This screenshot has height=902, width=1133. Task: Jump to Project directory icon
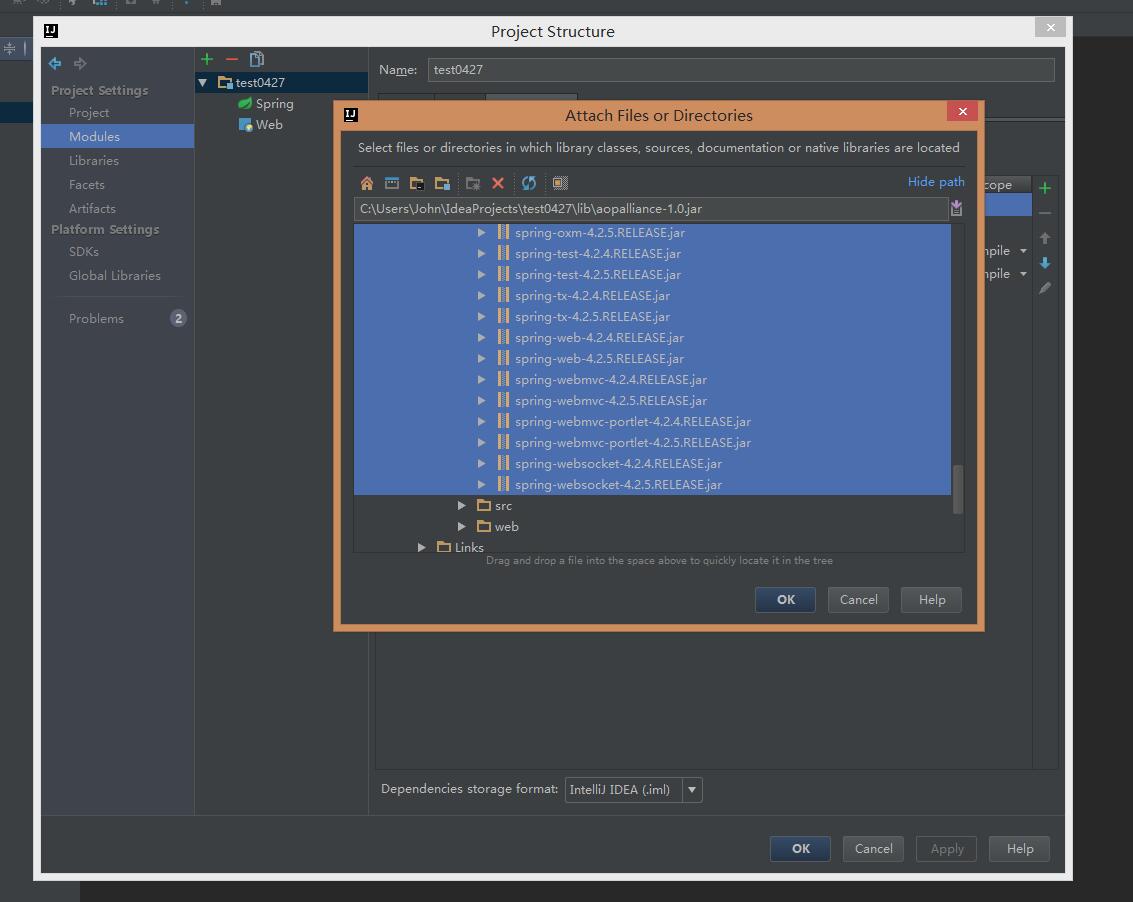click(417, 183)
